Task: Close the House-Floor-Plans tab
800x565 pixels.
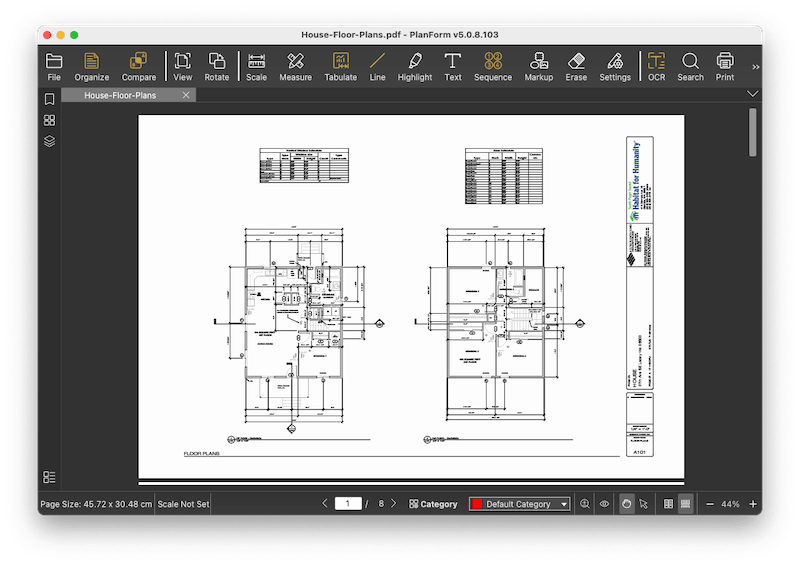Action: (x=186, y=95)
